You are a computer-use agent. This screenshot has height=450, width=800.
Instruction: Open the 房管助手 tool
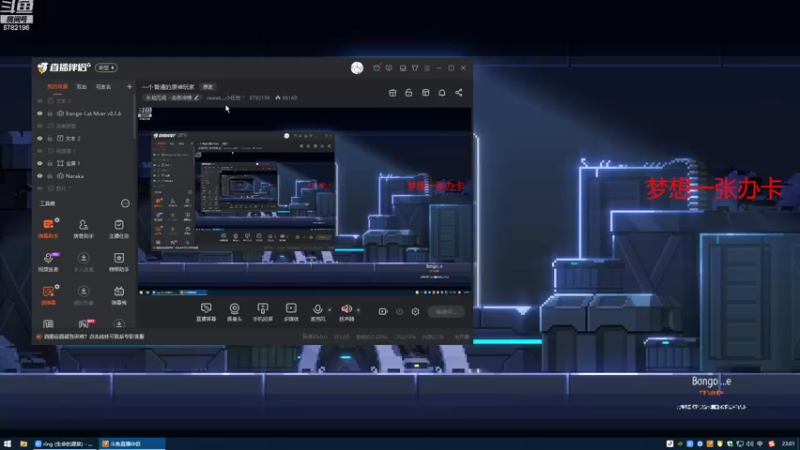pyautogui.click(x=83, y=228)
